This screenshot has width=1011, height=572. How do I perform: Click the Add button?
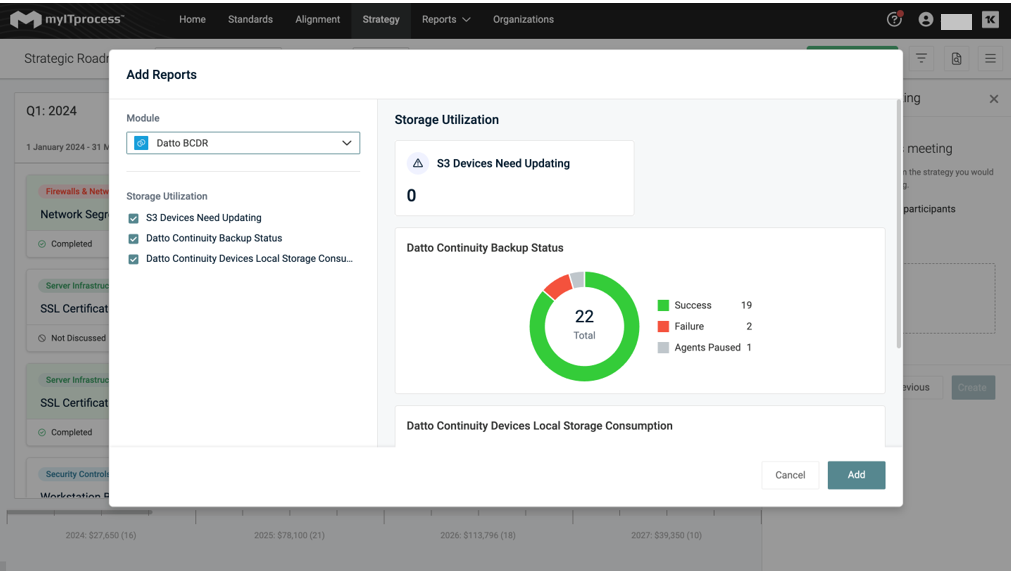point(856,475)
